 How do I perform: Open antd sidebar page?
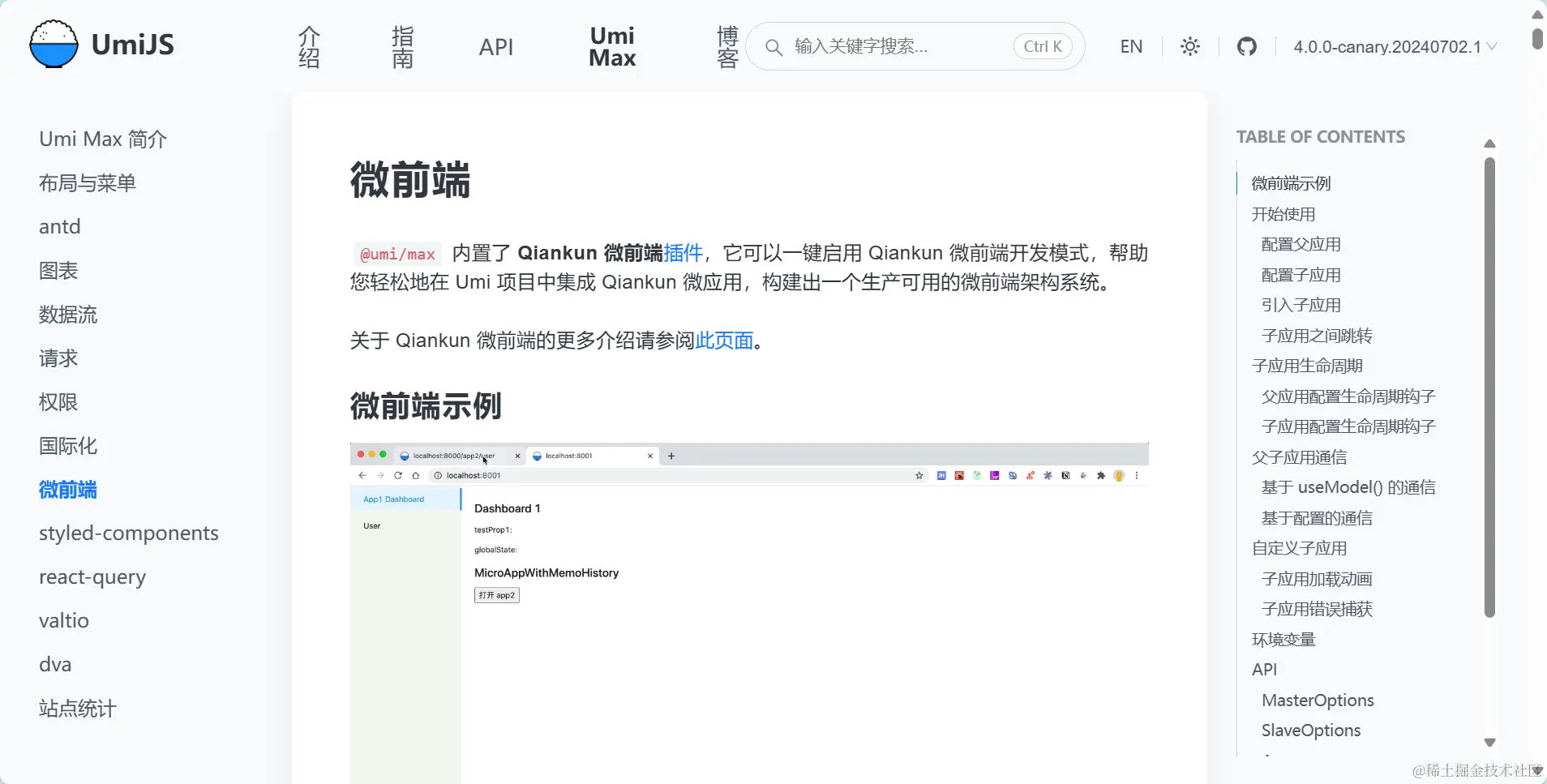click(x=60, y=227)
